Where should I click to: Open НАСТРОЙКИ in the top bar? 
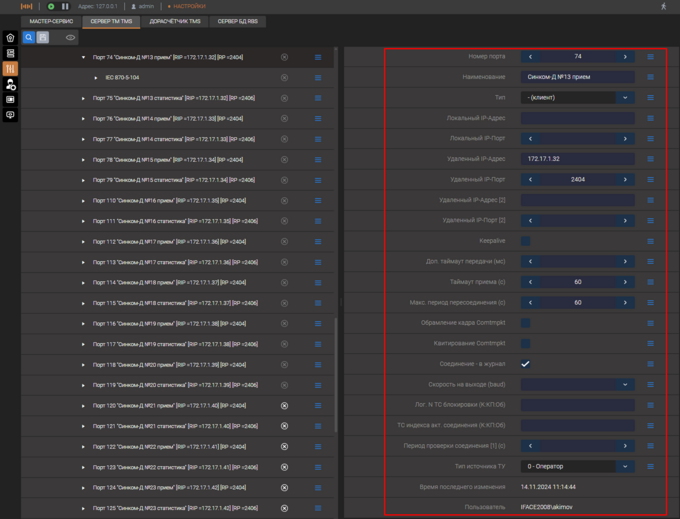pyautogui.click(x=188, y=6)
